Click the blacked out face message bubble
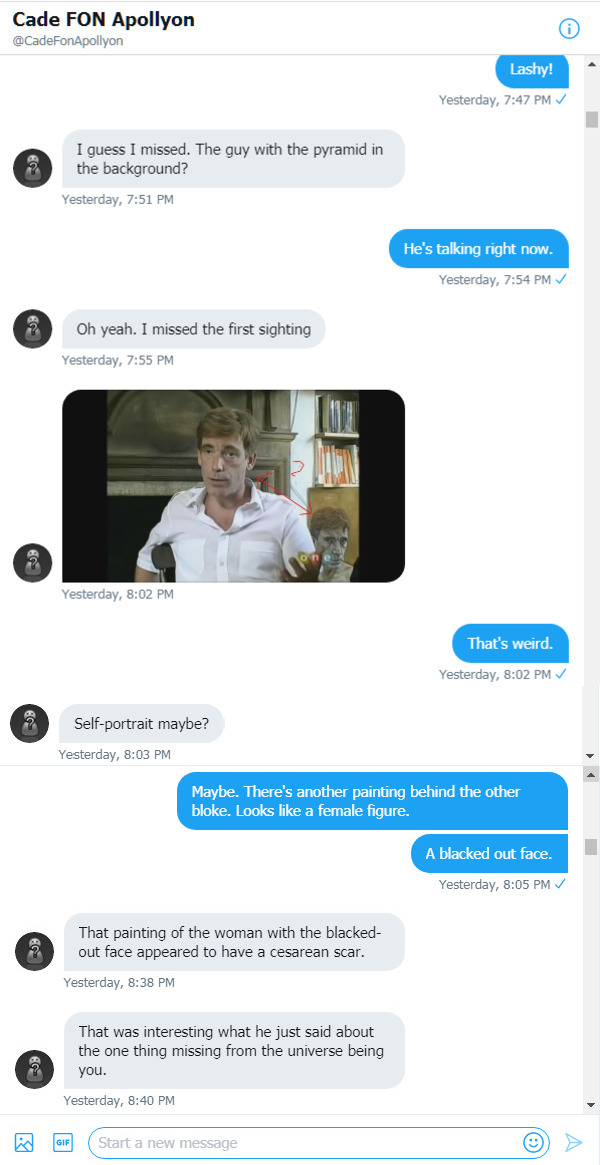600x1165 pixels. pos(489,853)
